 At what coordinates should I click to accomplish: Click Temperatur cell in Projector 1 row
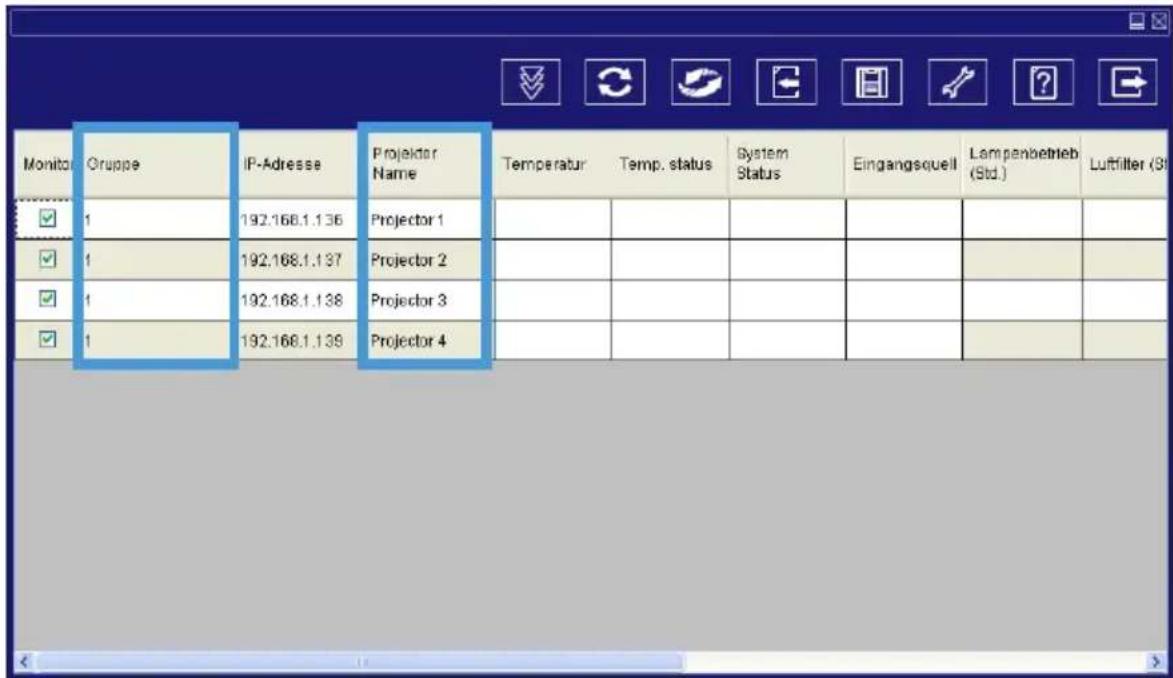coord(552,219)
